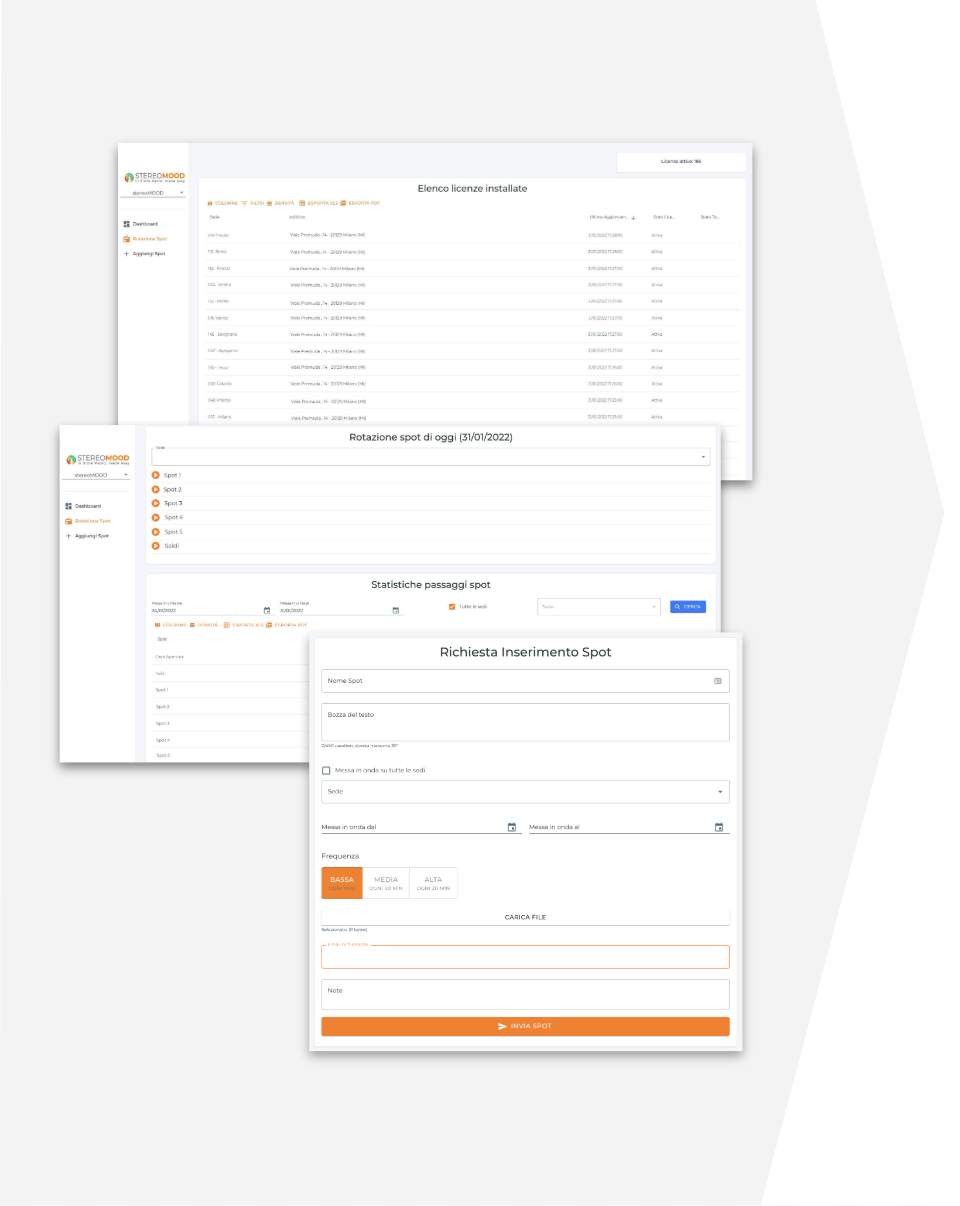Screen dimensions: 960x1206
Task: Open the Sede dropdown in spot request form
Action: 719,791
